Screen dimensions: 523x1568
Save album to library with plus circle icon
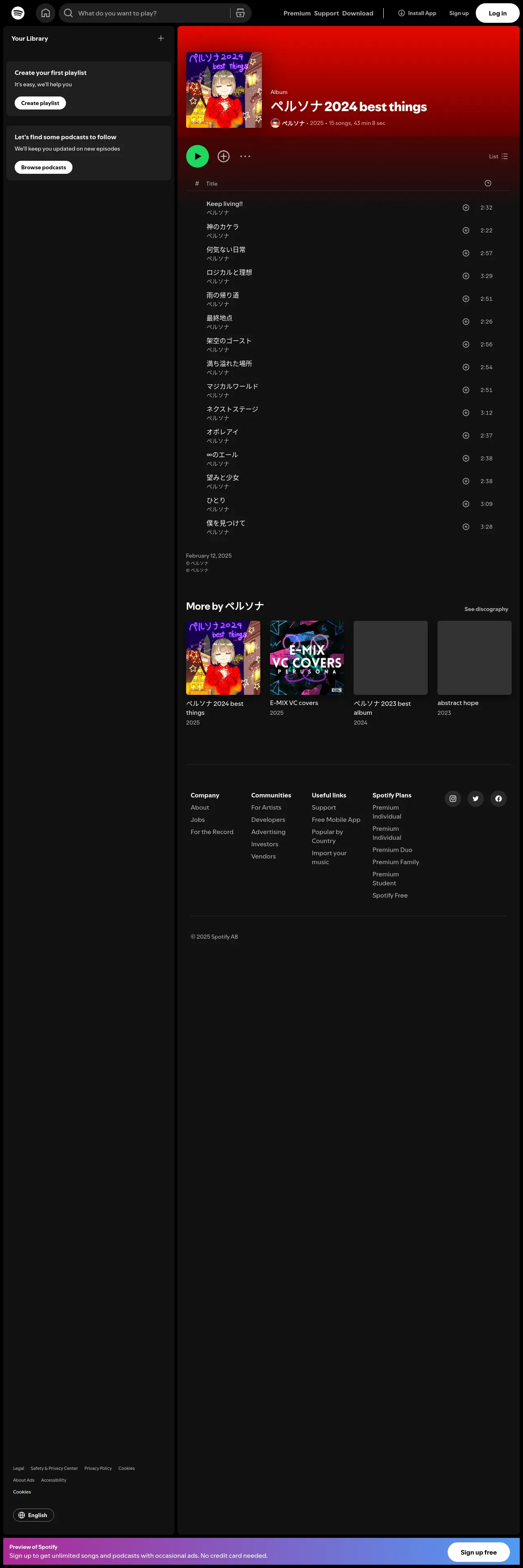224,156
